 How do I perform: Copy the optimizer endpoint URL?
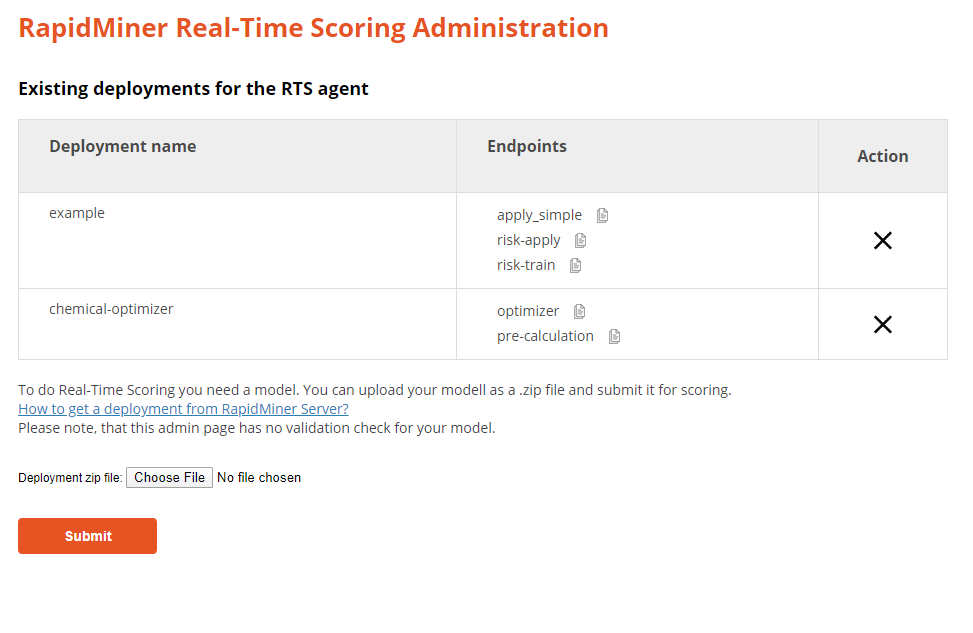point(579,311)
